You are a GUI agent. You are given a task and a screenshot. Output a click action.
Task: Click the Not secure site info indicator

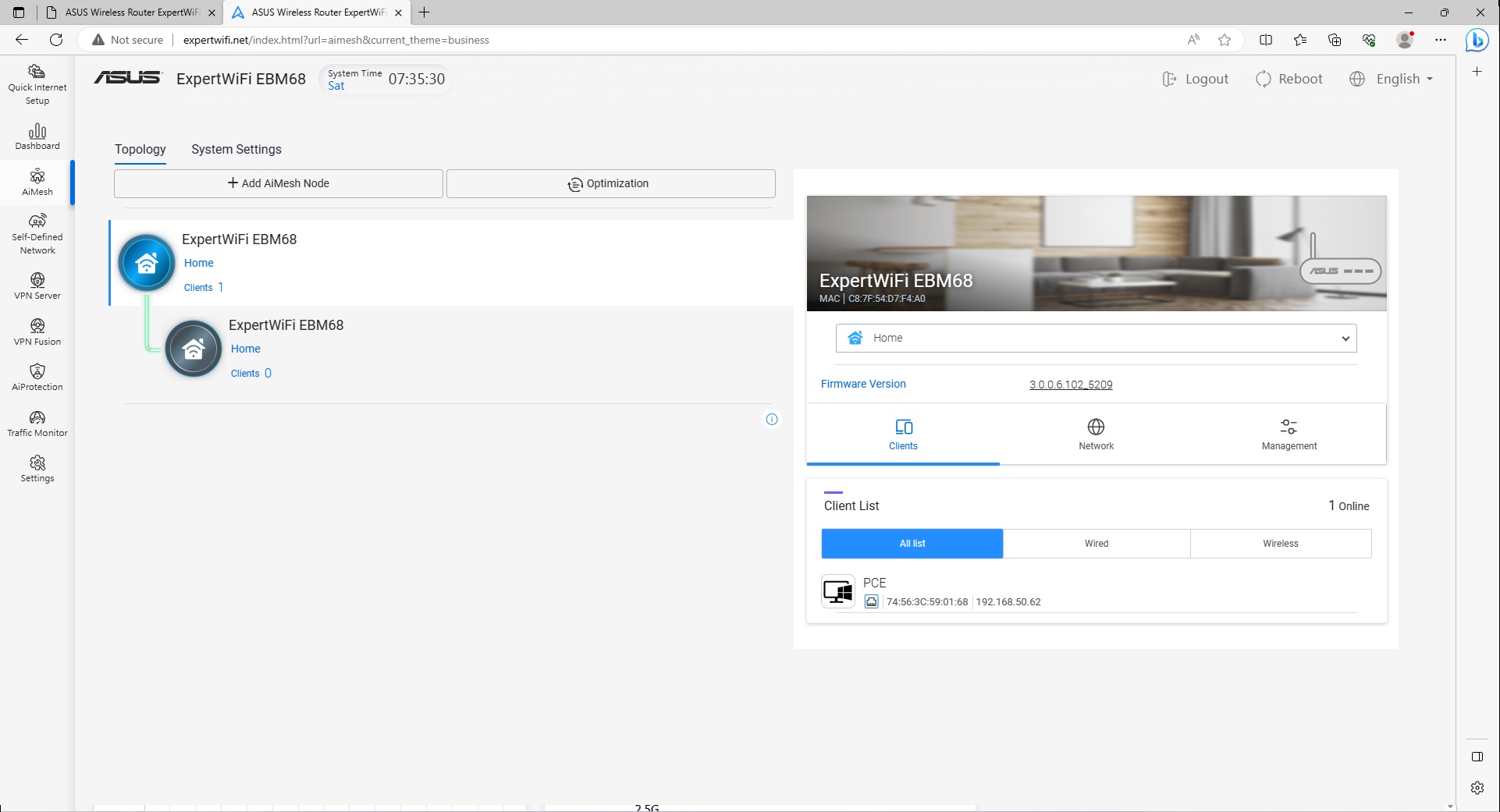point(128,40)
